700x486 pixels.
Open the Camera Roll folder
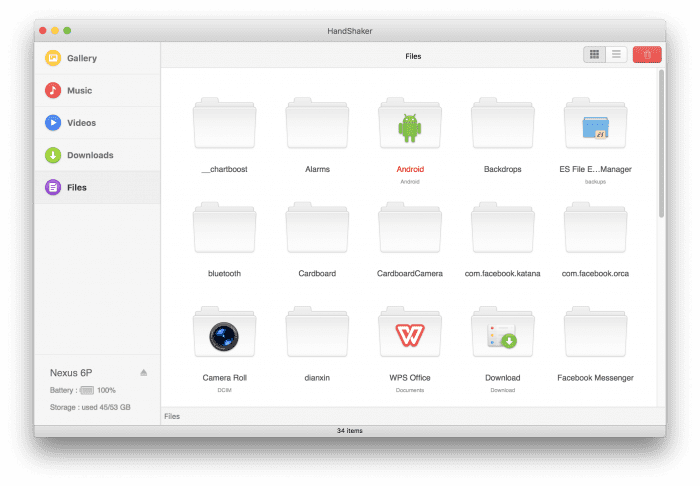pos(224,334)
